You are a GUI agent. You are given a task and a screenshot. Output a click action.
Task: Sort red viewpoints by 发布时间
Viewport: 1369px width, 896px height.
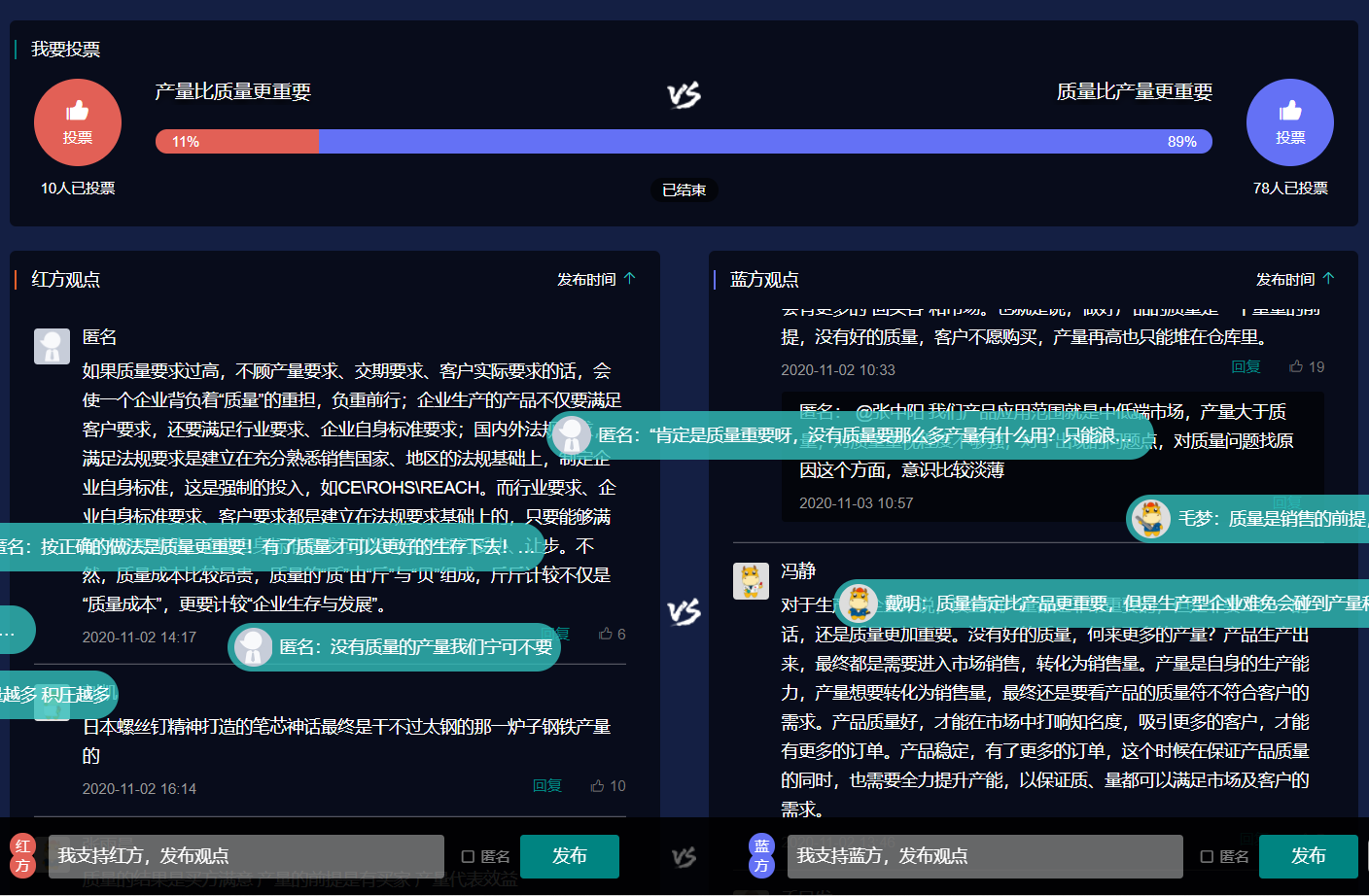tap(595, 279)
